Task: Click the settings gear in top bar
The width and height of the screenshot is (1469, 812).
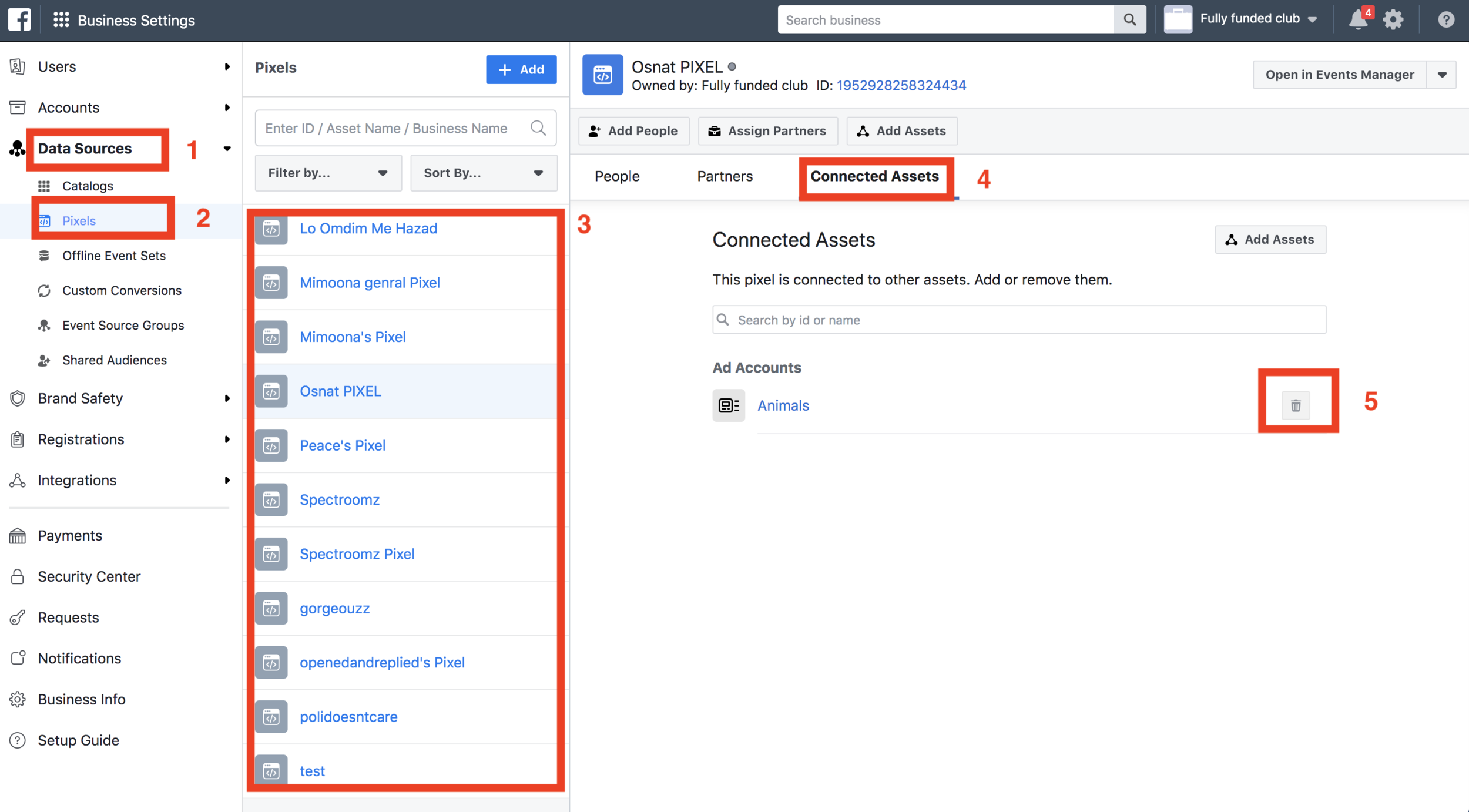Action: click(x=1393, y=20)
